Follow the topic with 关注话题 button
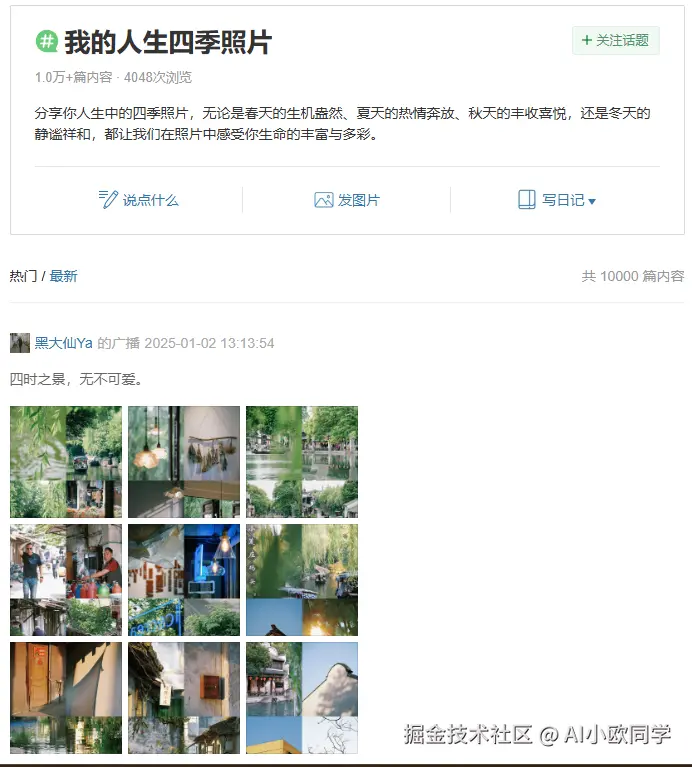The image size is (692, 767). tap(616, 40)
